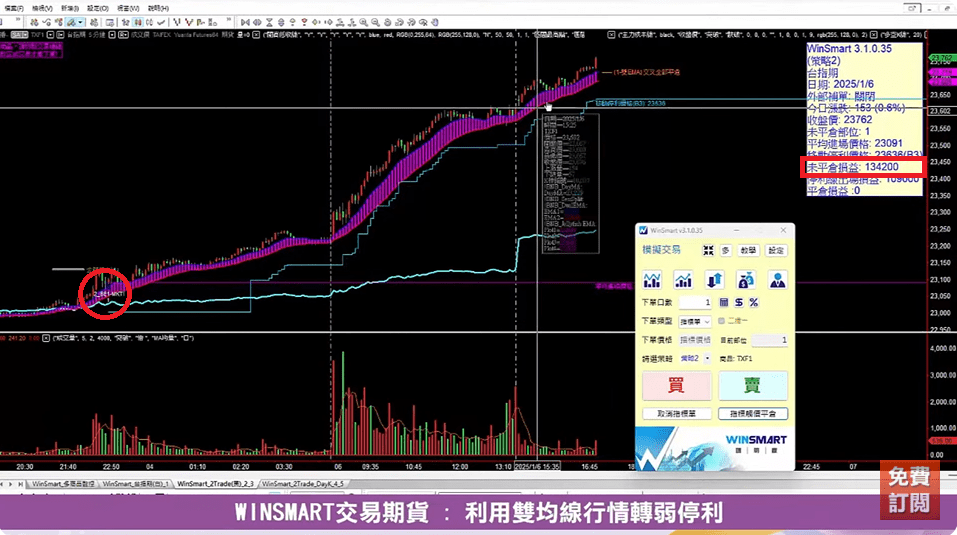Screen dimensions: 957x535
Task: Click the checkmark icon in main toolbar
Action: click(161, 23)
